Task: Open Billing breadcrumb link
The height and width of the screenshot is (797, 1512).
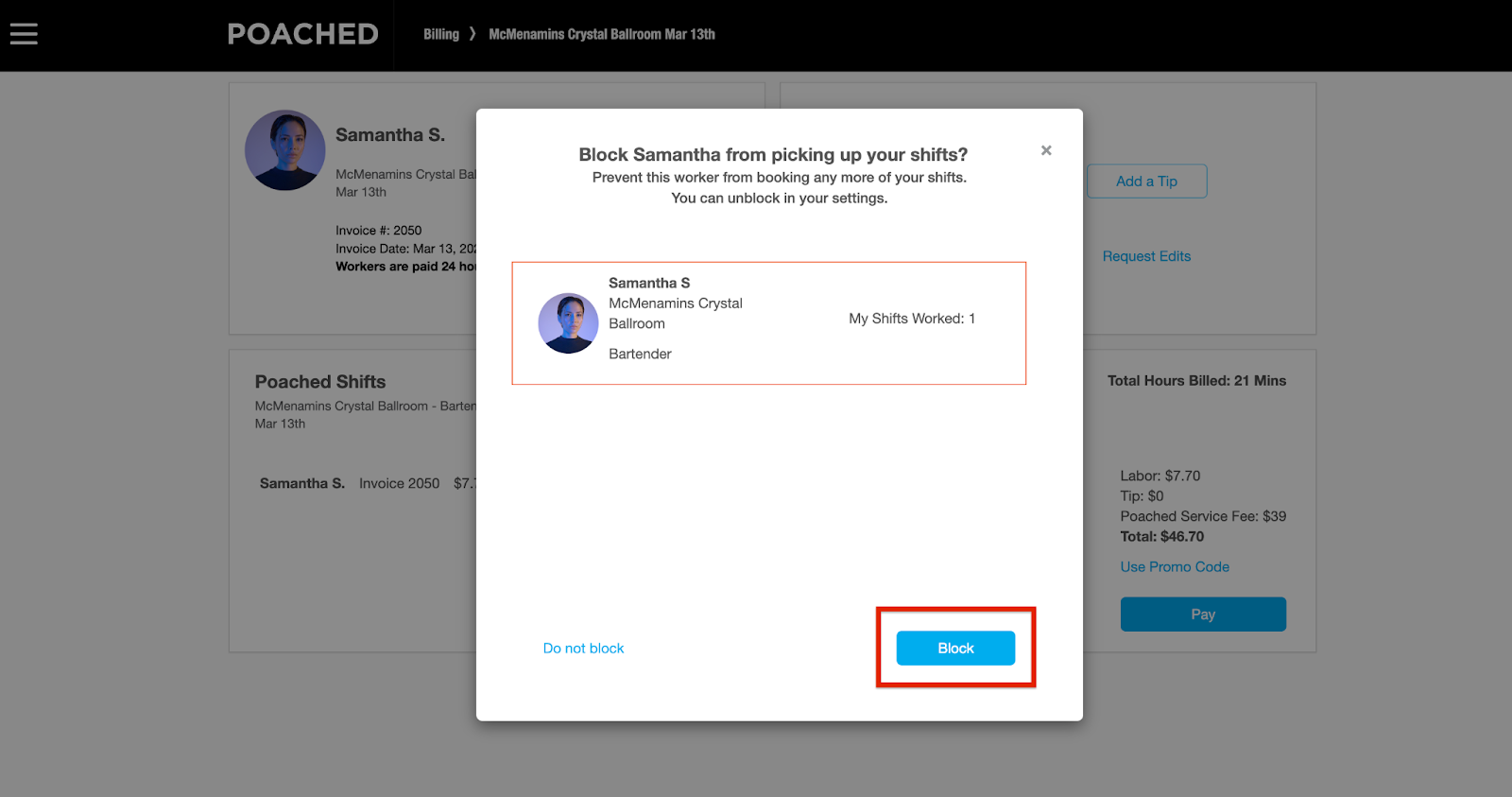Action: coord(441,34)
